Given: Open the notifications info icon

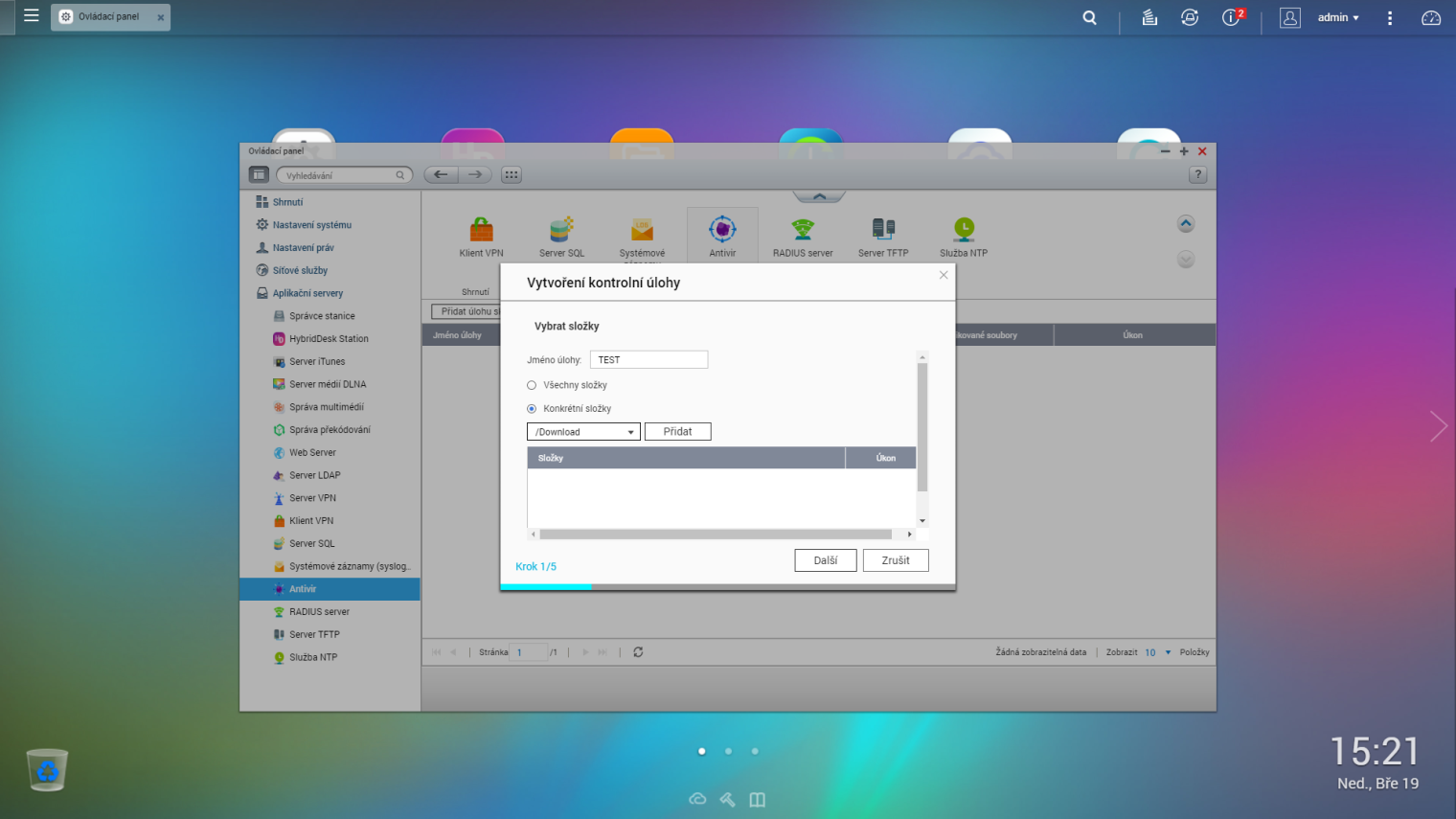Looking at the screenshot, I should click(1231, 17).
